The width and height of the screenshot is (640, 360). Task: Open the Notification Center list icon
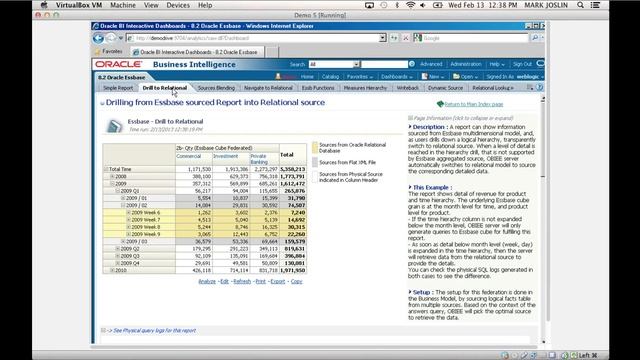pos(596,5)
